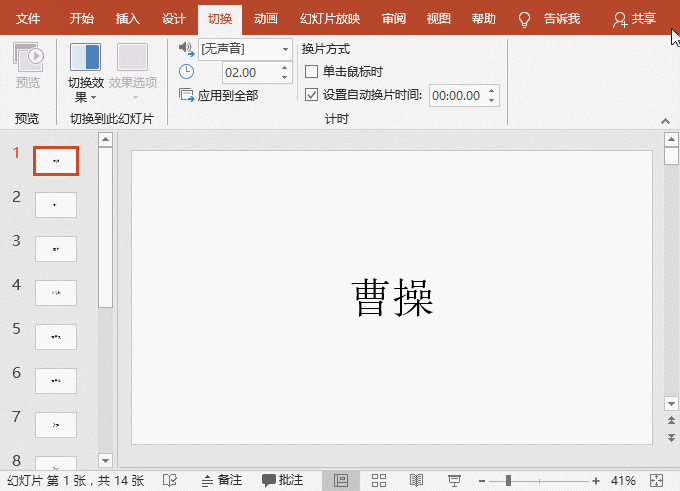Click the 共享 share button
This screenshot has height=491, width=680.
635,19
